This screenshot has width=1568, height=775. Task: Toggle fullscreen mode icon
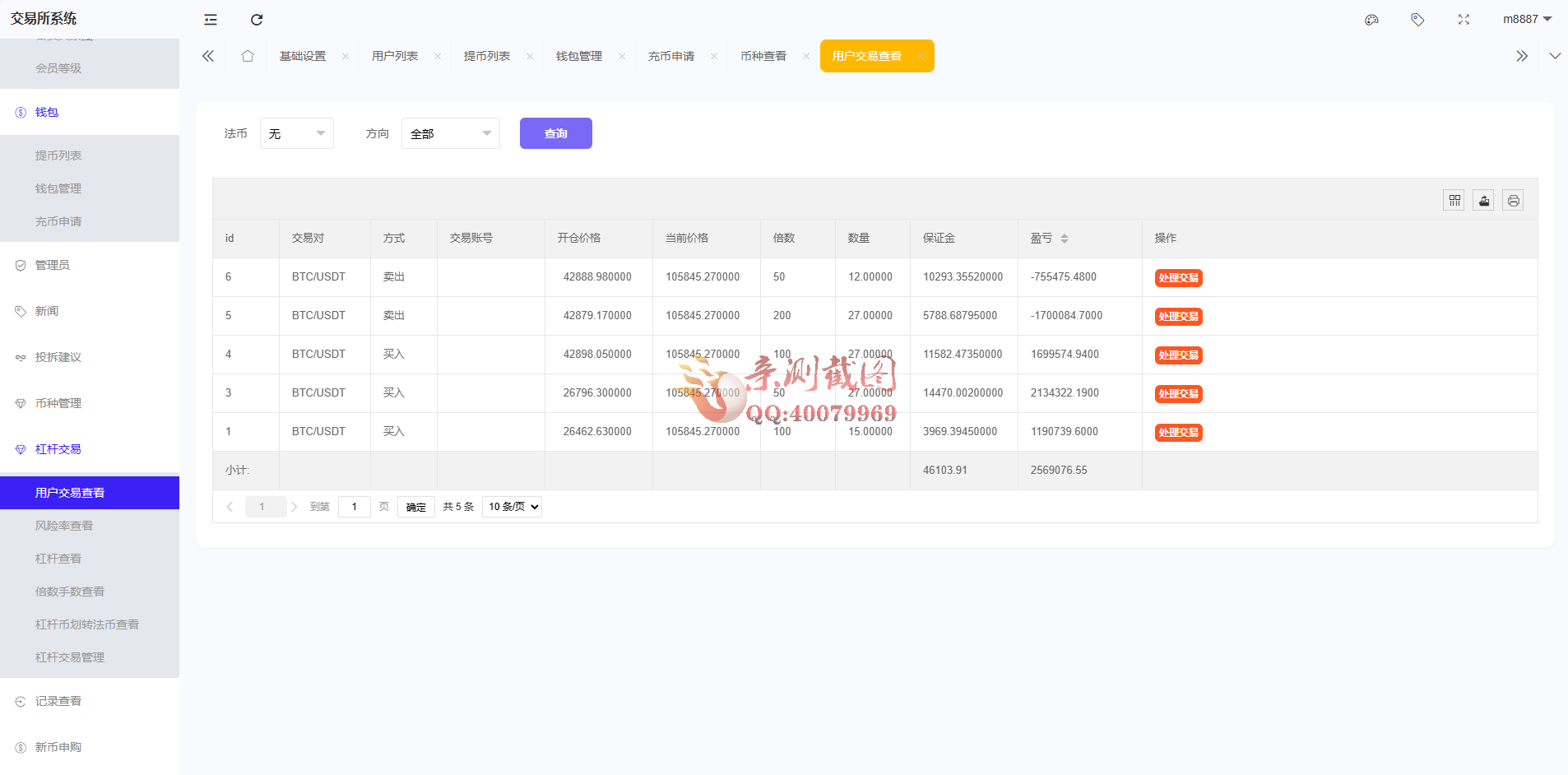[x=1464, y=20]
